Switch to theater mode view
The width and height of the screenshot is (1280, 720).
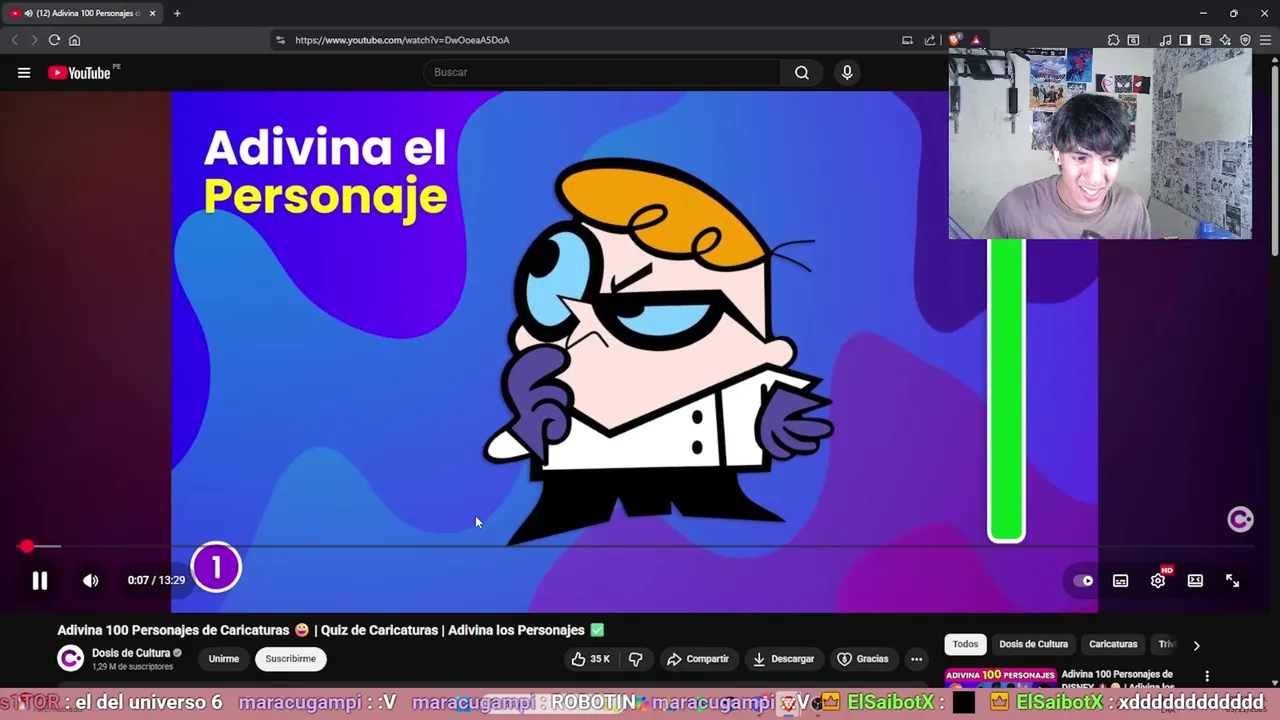pyautogui.click(x=1195, y=580)
